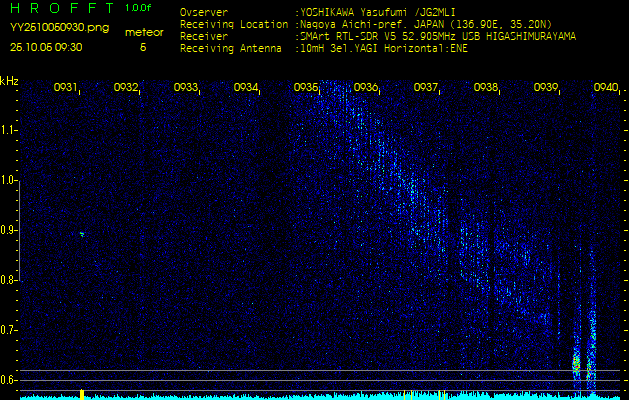Pick the 0937 time label
This screenshot has width=629, height=400.
(x=426, y=88)
